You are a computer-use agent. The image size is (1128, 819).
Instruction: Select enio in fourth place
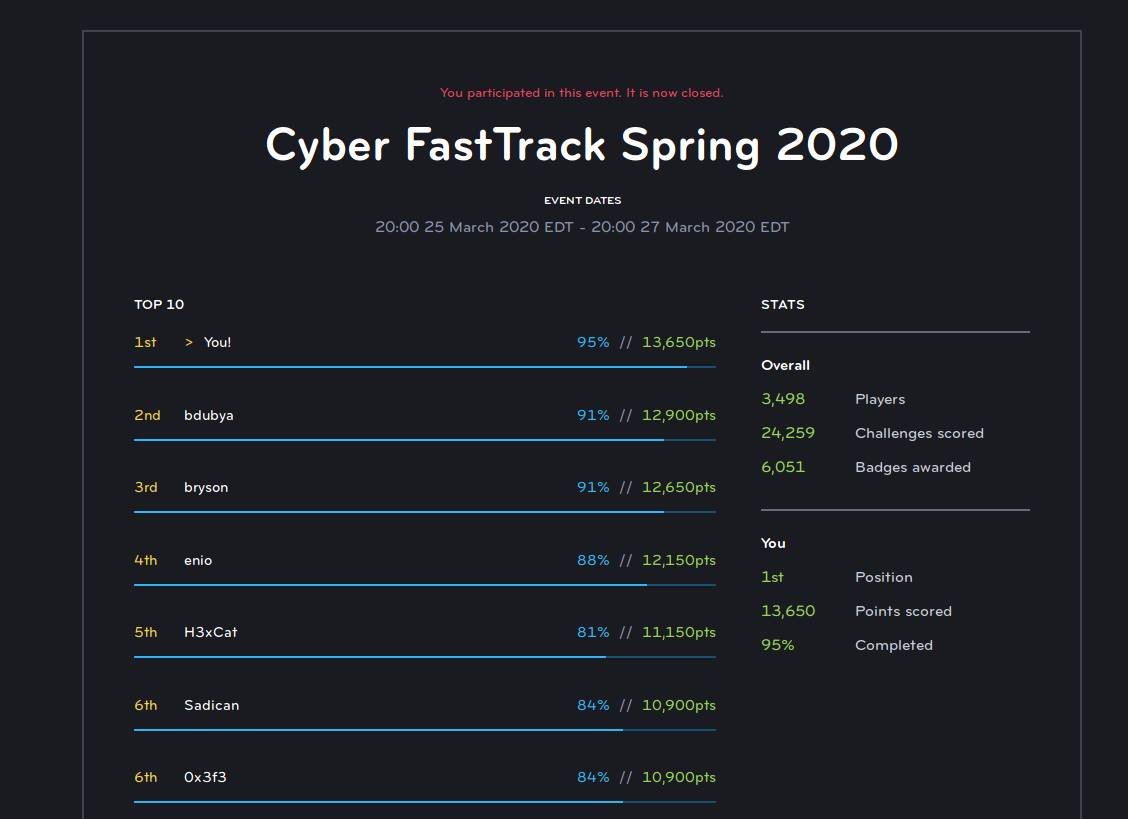(198, 560)
